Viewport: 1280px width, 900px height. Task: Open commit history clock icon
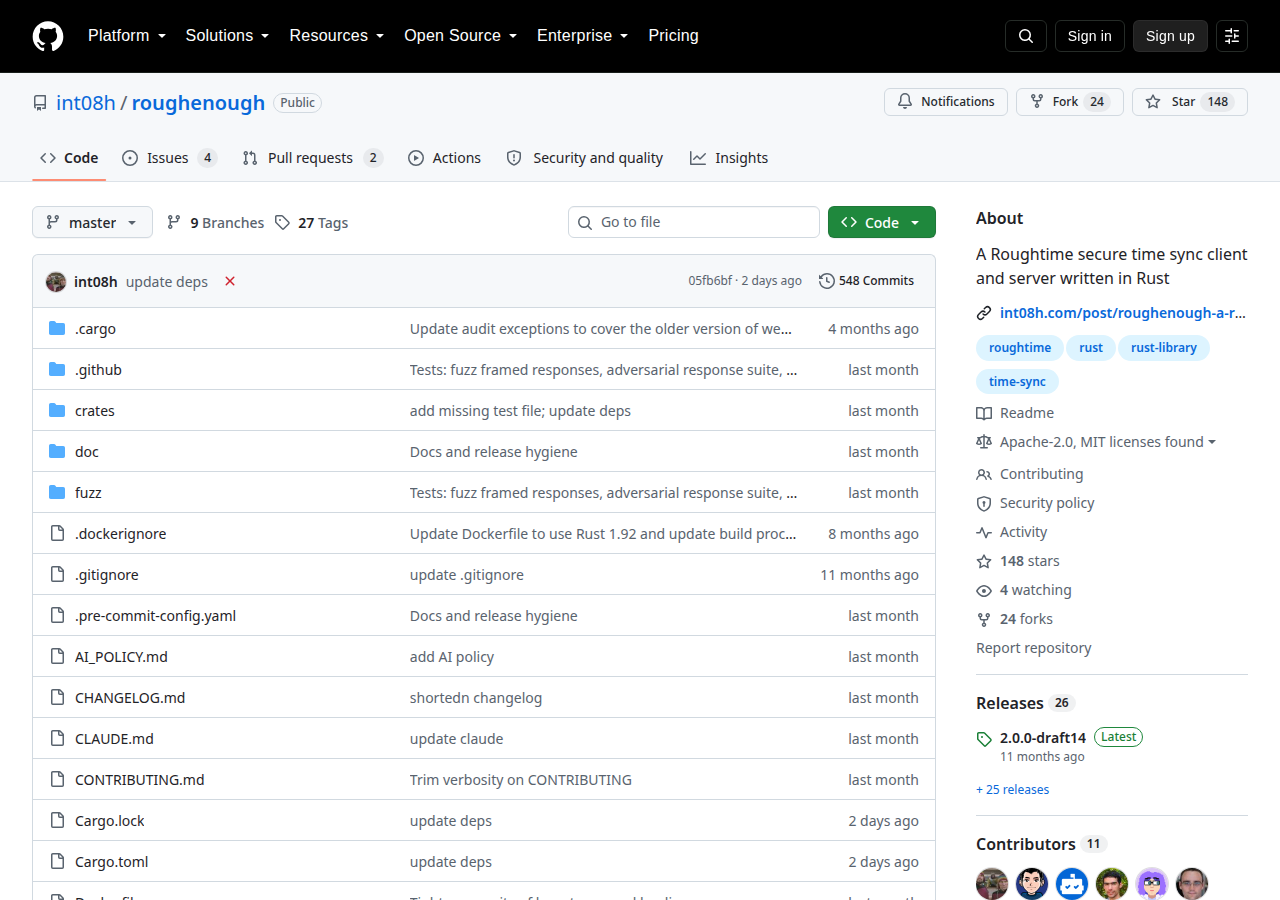click(827, 281)
